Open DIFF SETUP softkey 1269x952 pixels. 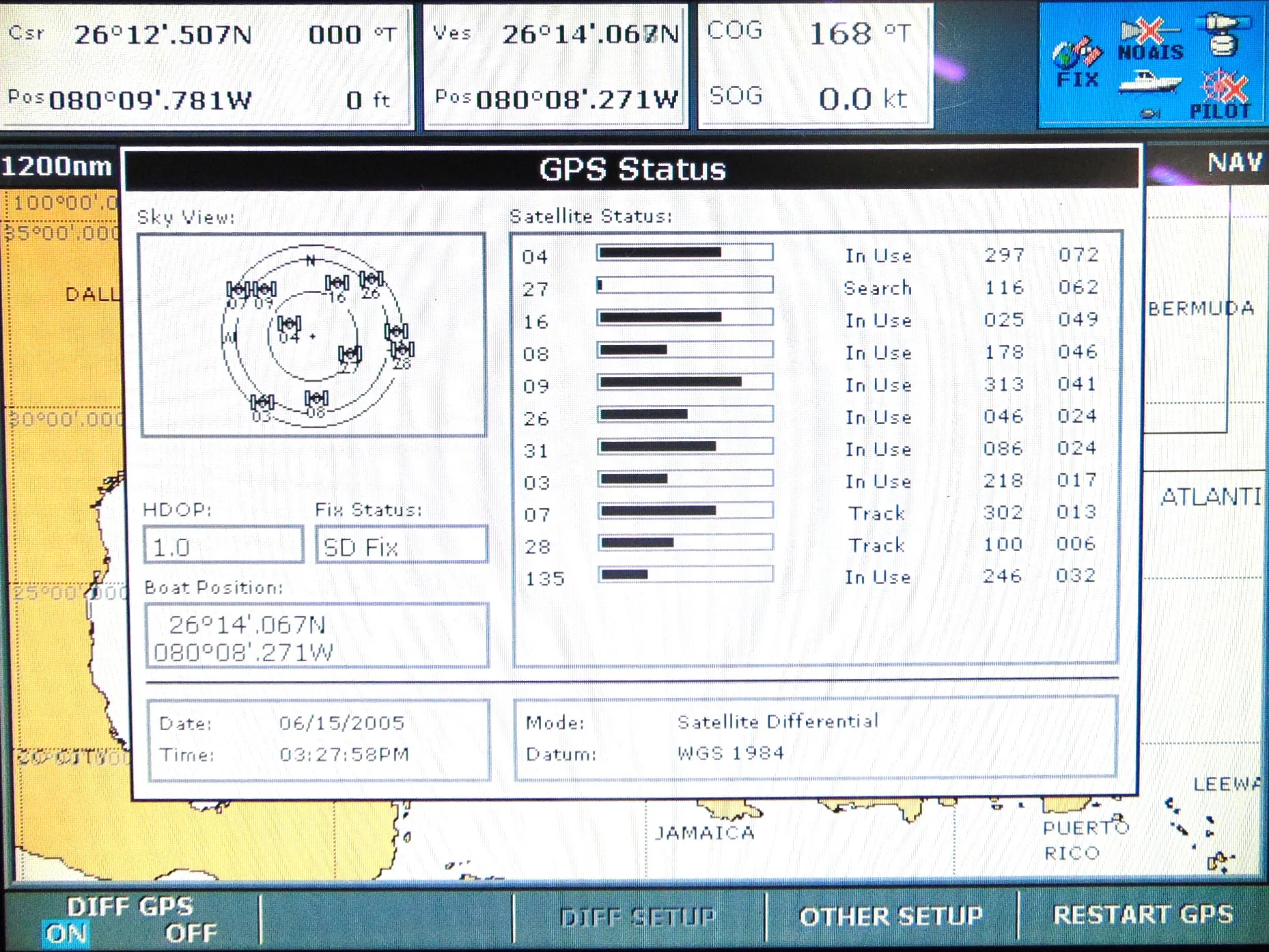tap(638, 917)
